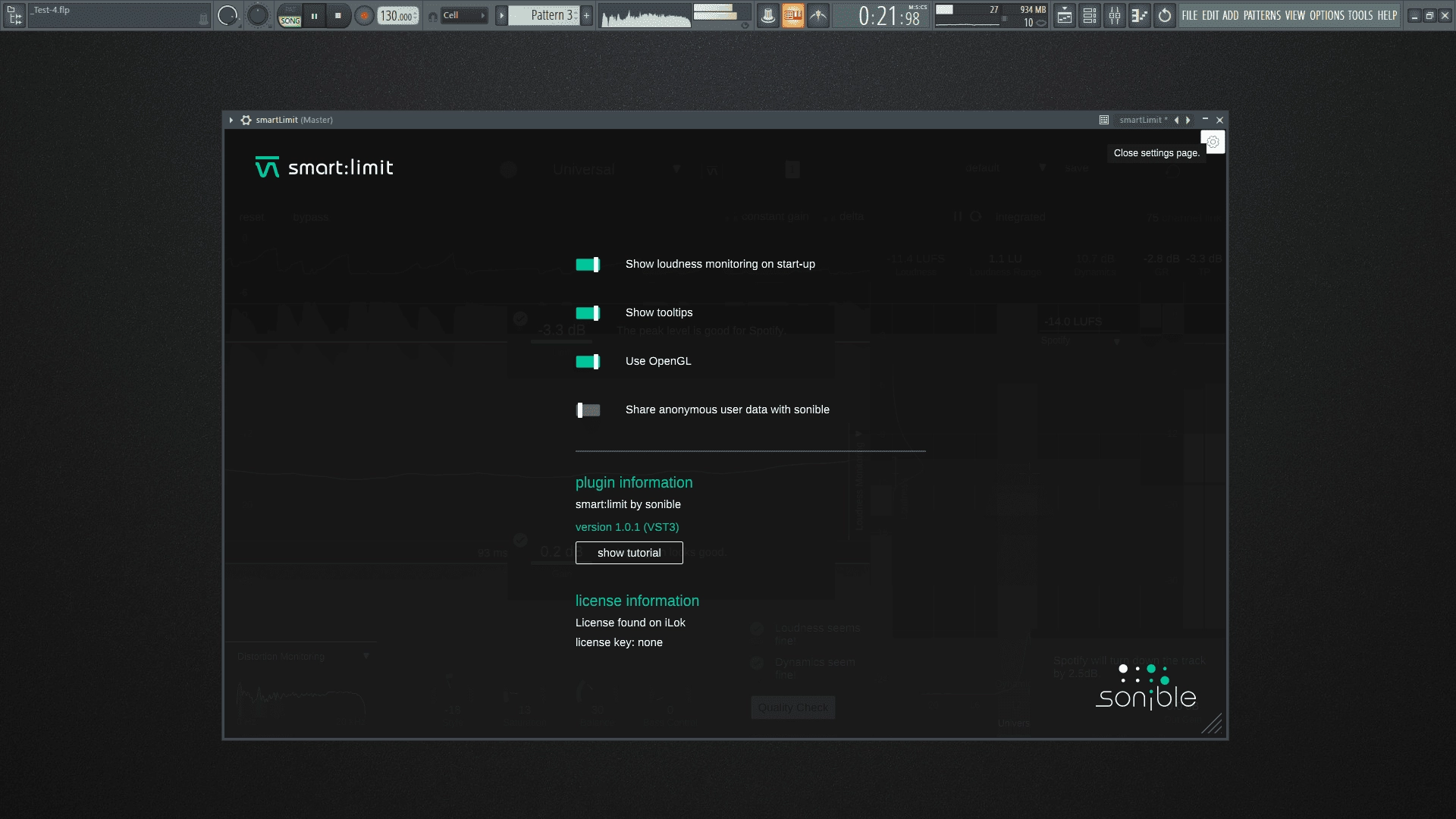The width and height of the screenshot is (1456, 819).
Task: Click the 934 MB CPU/memory panel
Action: (x=991, y=15)
